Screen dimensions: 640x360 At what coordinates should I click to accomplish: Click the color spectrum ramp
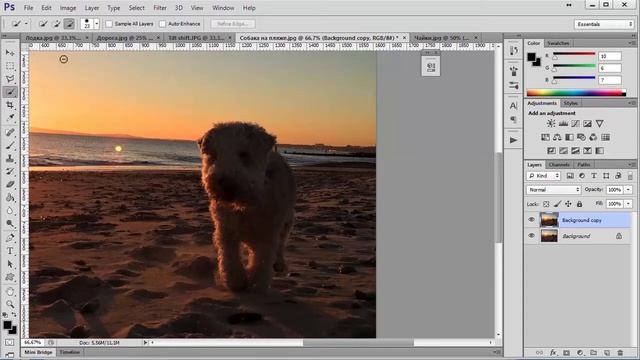tap(576, 93)
